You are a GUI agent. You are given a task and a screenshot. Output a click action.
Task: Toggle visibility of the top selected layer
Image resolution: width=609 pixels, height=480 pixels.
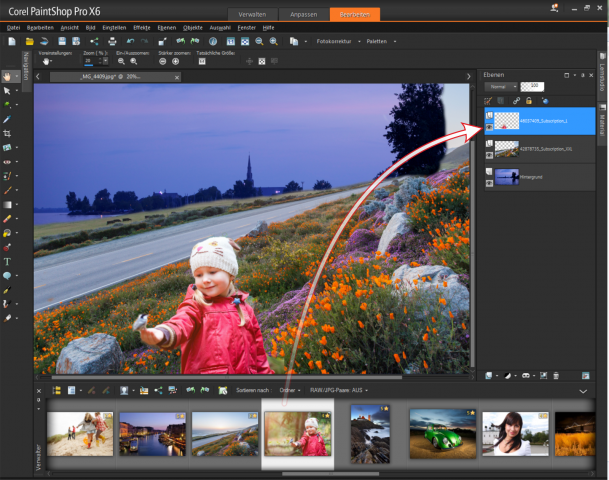click(488, 128)
